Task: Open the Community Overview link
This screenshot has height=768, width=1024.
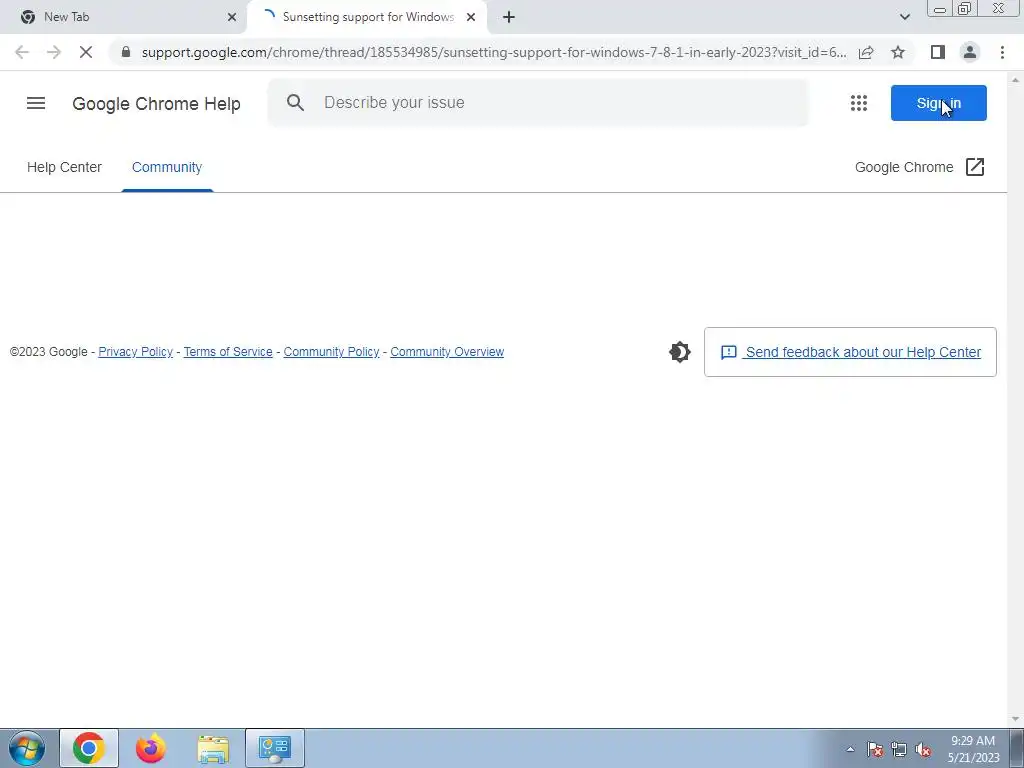Action: (447, 352)
